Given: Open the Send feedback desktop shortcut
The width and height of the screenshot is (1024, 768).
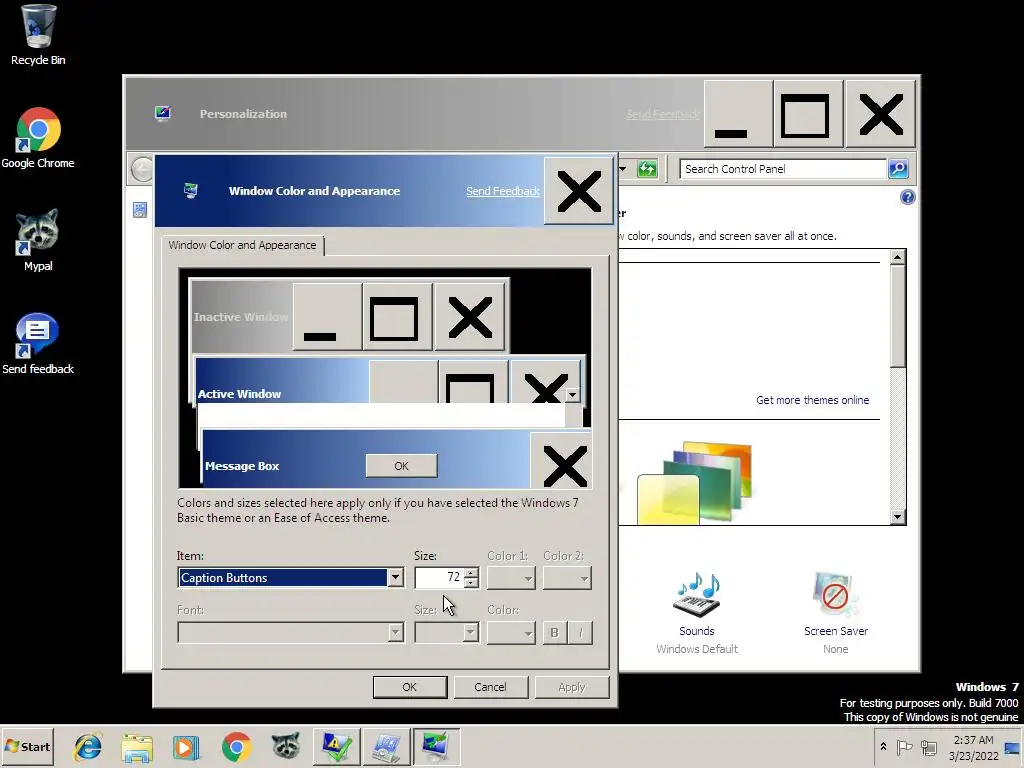Looking at the screenshot, I should pos(38,344).
